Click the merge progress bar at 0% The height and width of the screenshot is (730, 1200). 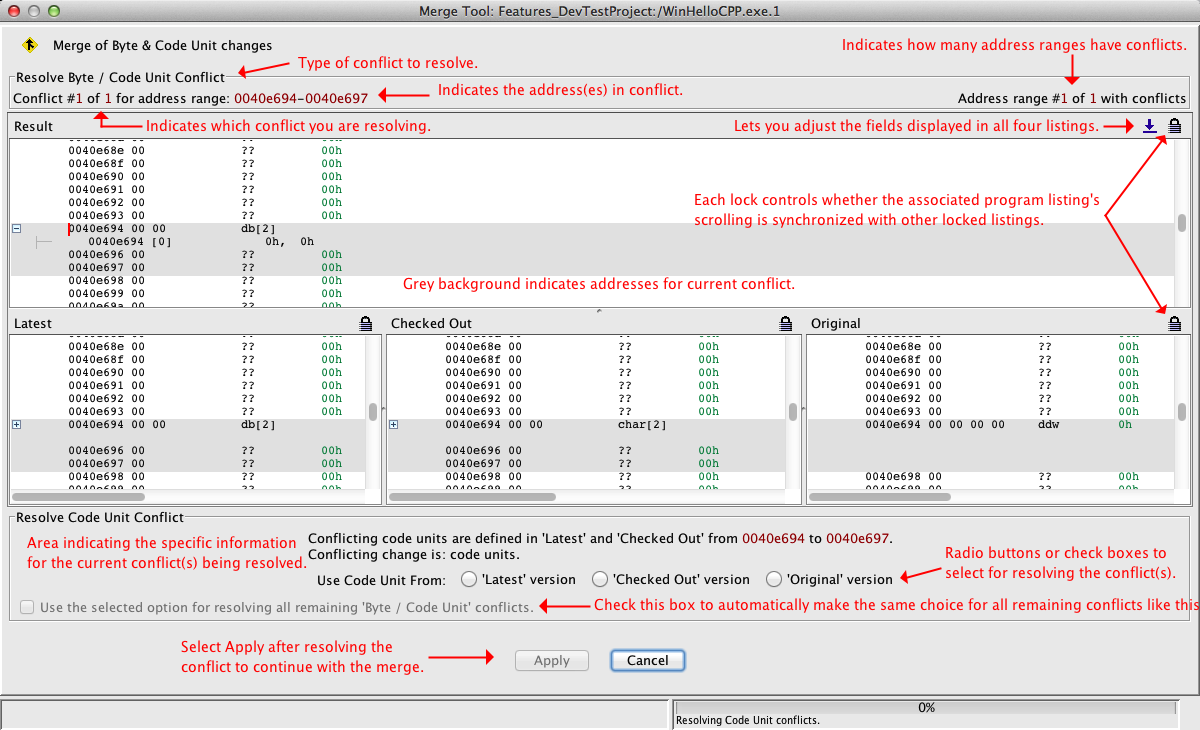(926, 707)
